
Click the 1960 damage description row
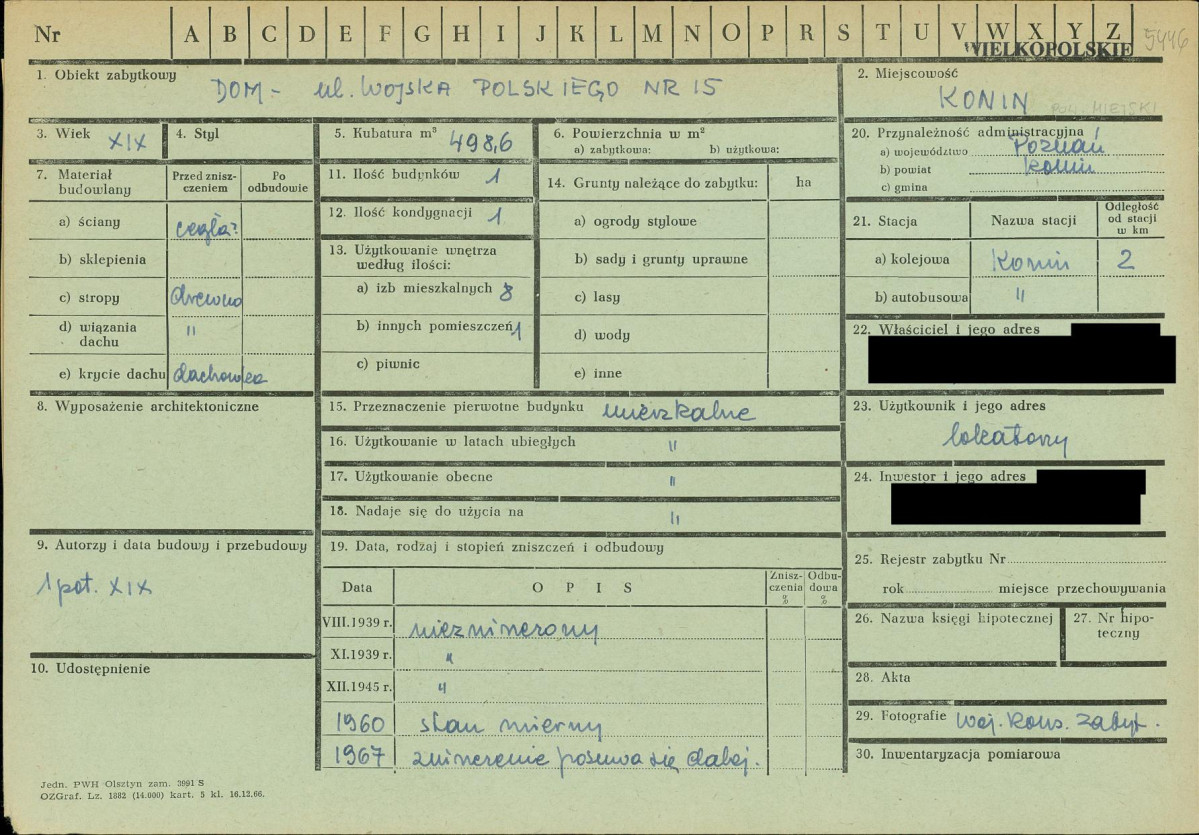coord(580,723)
